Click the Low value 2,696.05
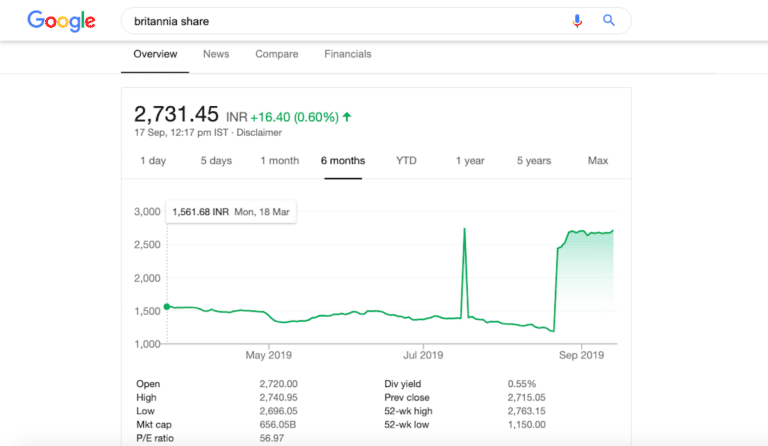Image resolution: width=768 pixels, height=446 pixels. (x=278, y=411)
